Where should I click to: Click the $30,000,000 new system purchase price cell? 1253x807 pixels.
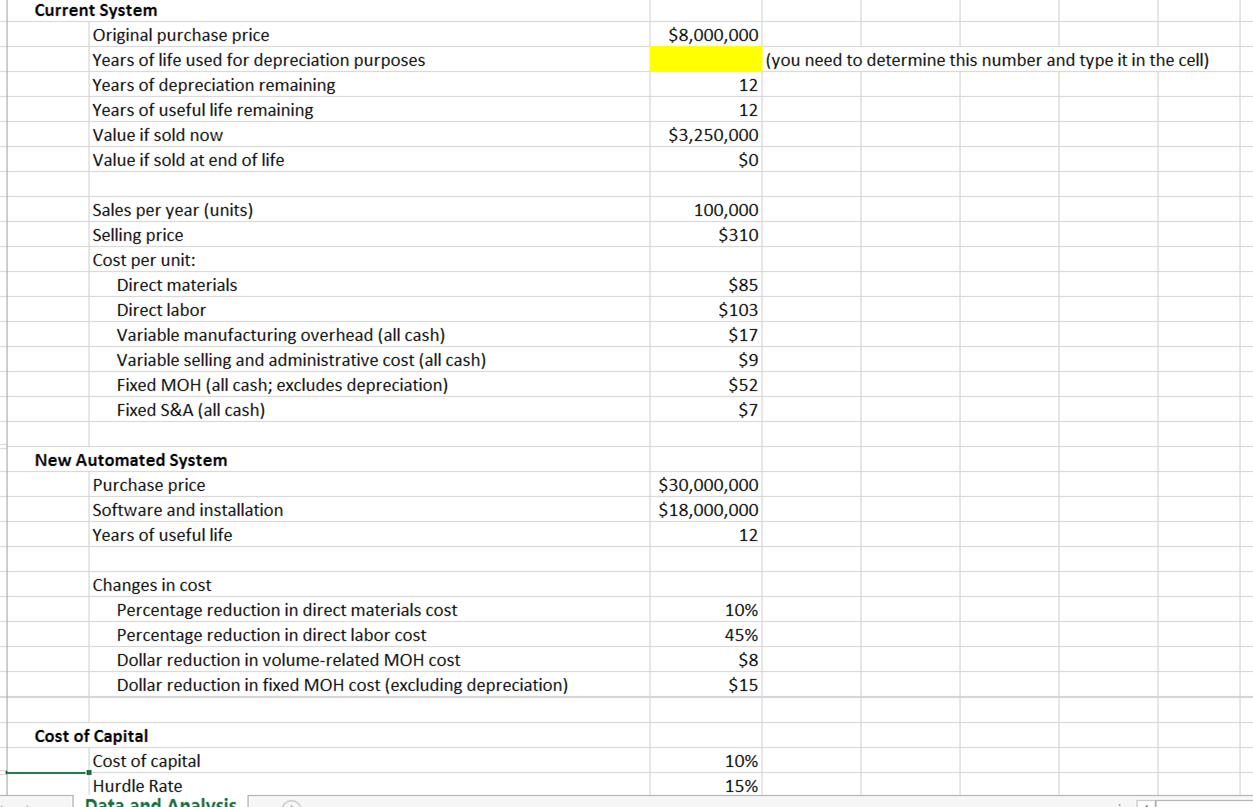click(705, 484)
